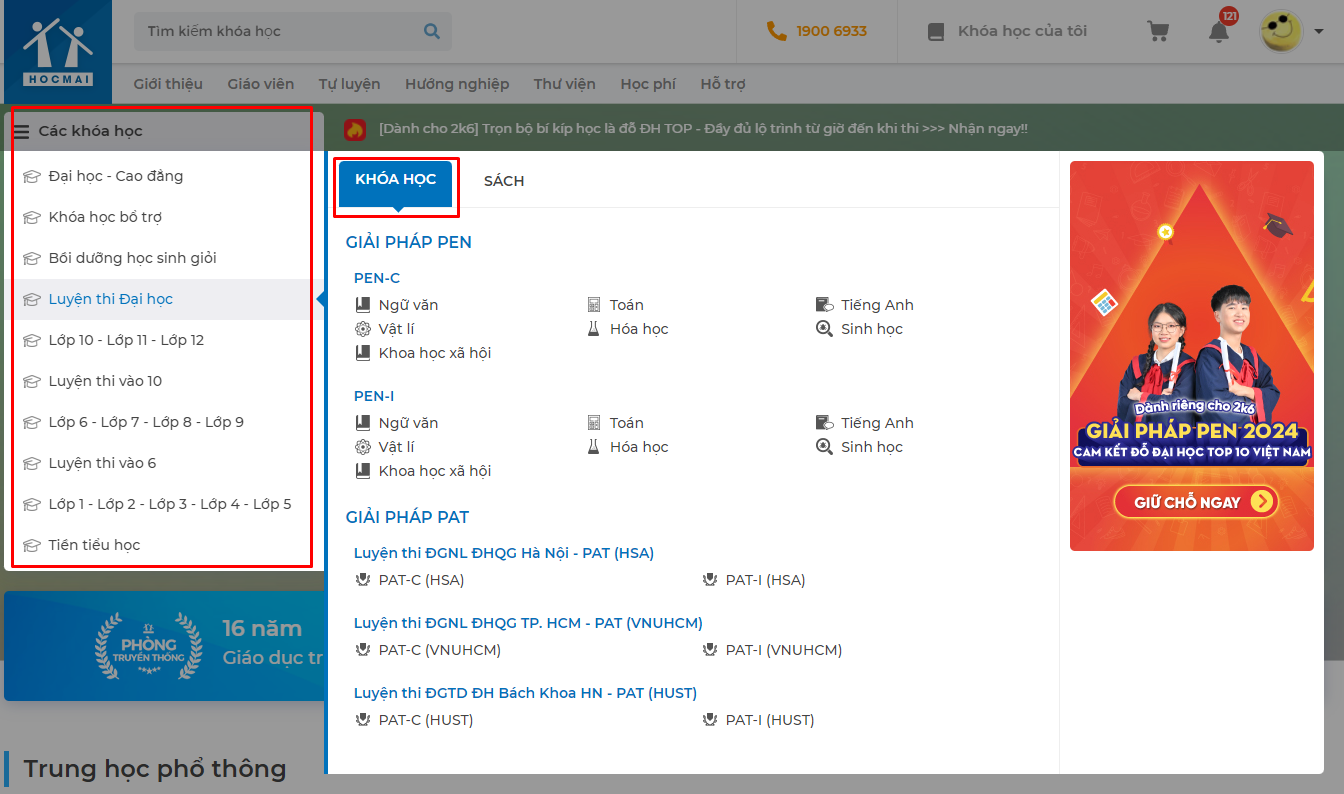This screenshot has width=1344, height=794.
Task: Open the notifications bell
Action: 1219,31
